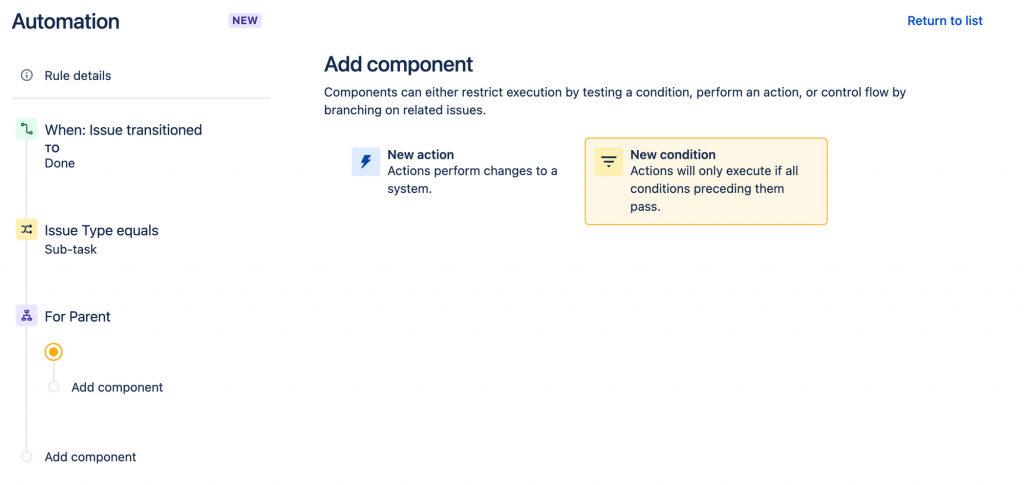Click the NEW badge next to Automation
Image resolution: width=1024 pixels, height=485 pixels.
[245, 21]
